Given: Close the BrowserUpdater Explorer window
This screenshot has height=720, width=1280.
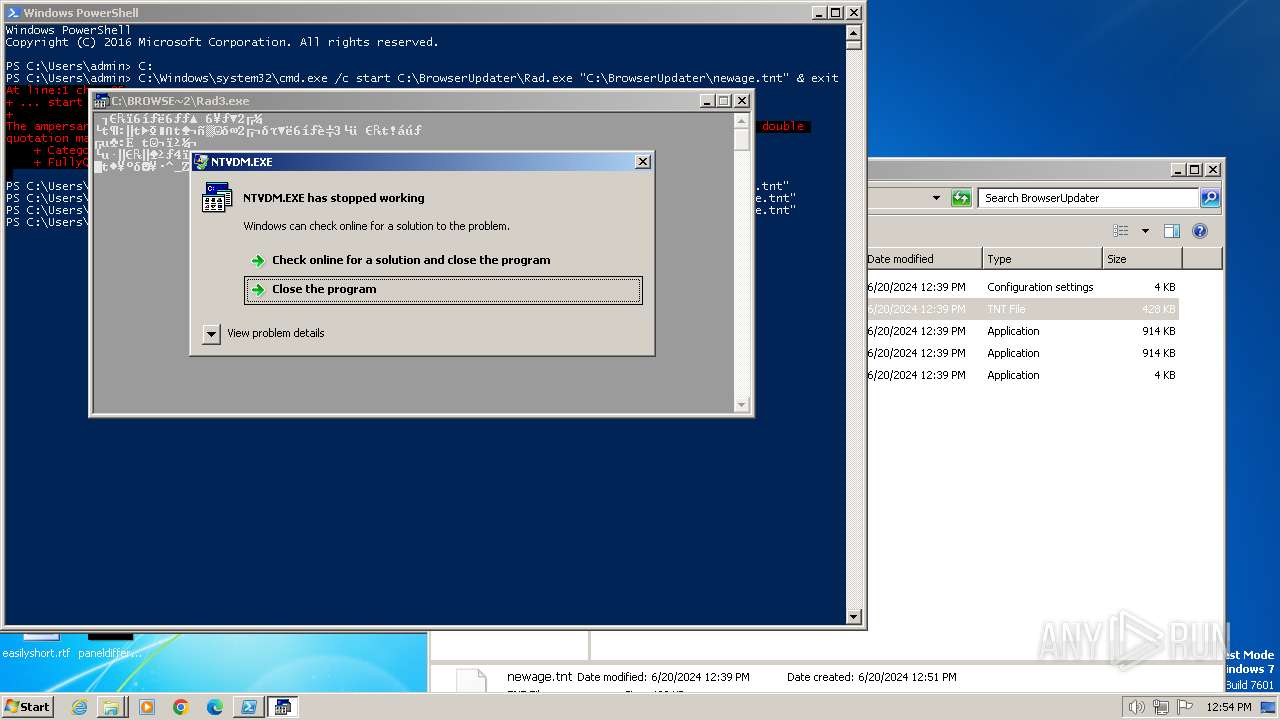Looking at the screenshot, I should tap(1212, 170).
